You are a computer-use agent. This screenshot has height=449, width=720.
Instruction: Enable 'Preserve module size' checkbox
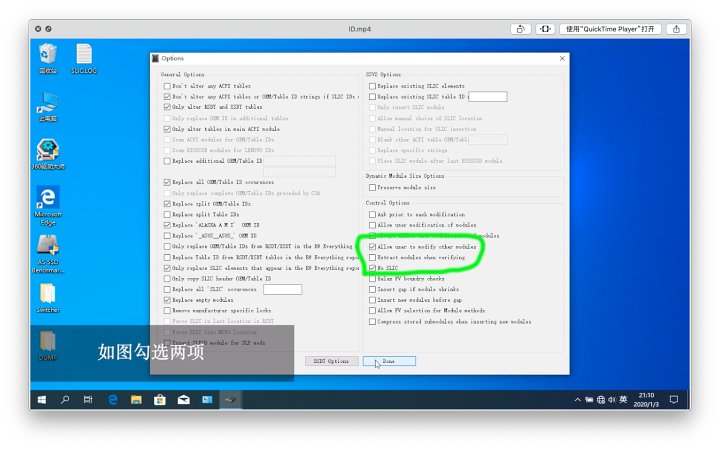pos(373,187)
